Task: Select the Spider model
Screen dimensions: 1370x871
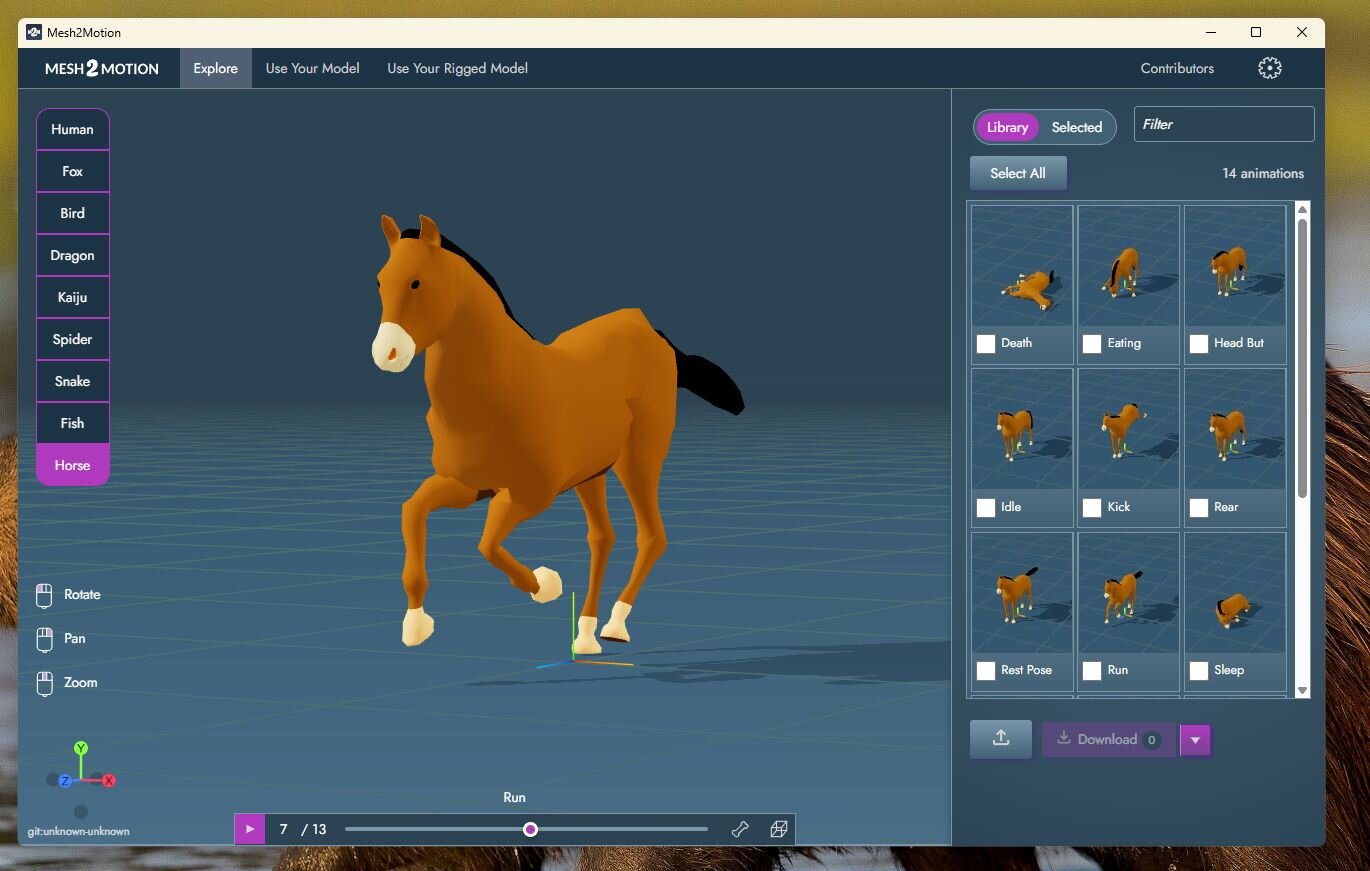Action: point(73,339)
